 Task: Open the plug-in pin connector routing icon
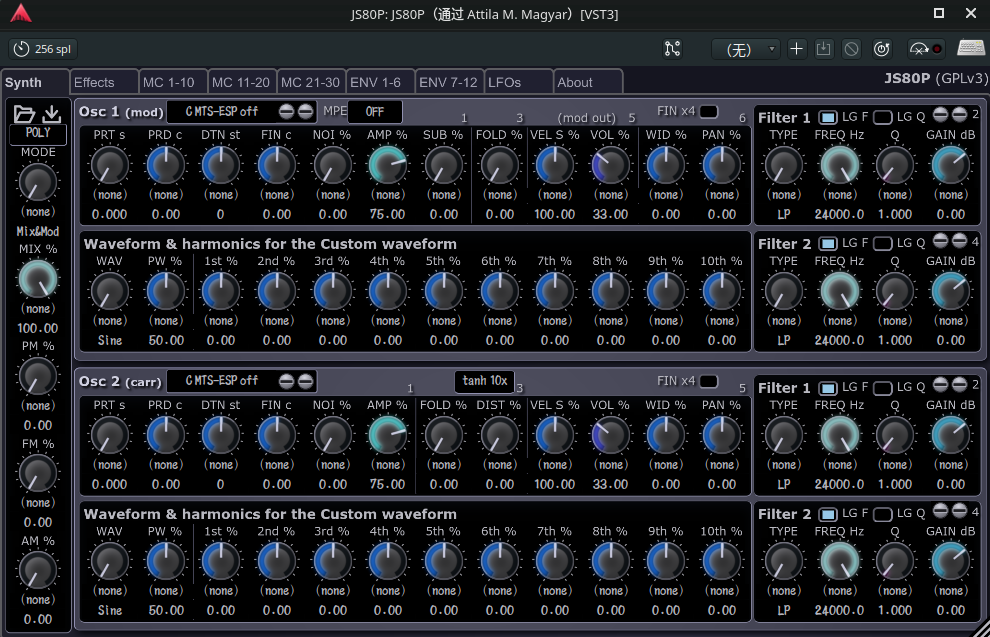tap(672, 49)
